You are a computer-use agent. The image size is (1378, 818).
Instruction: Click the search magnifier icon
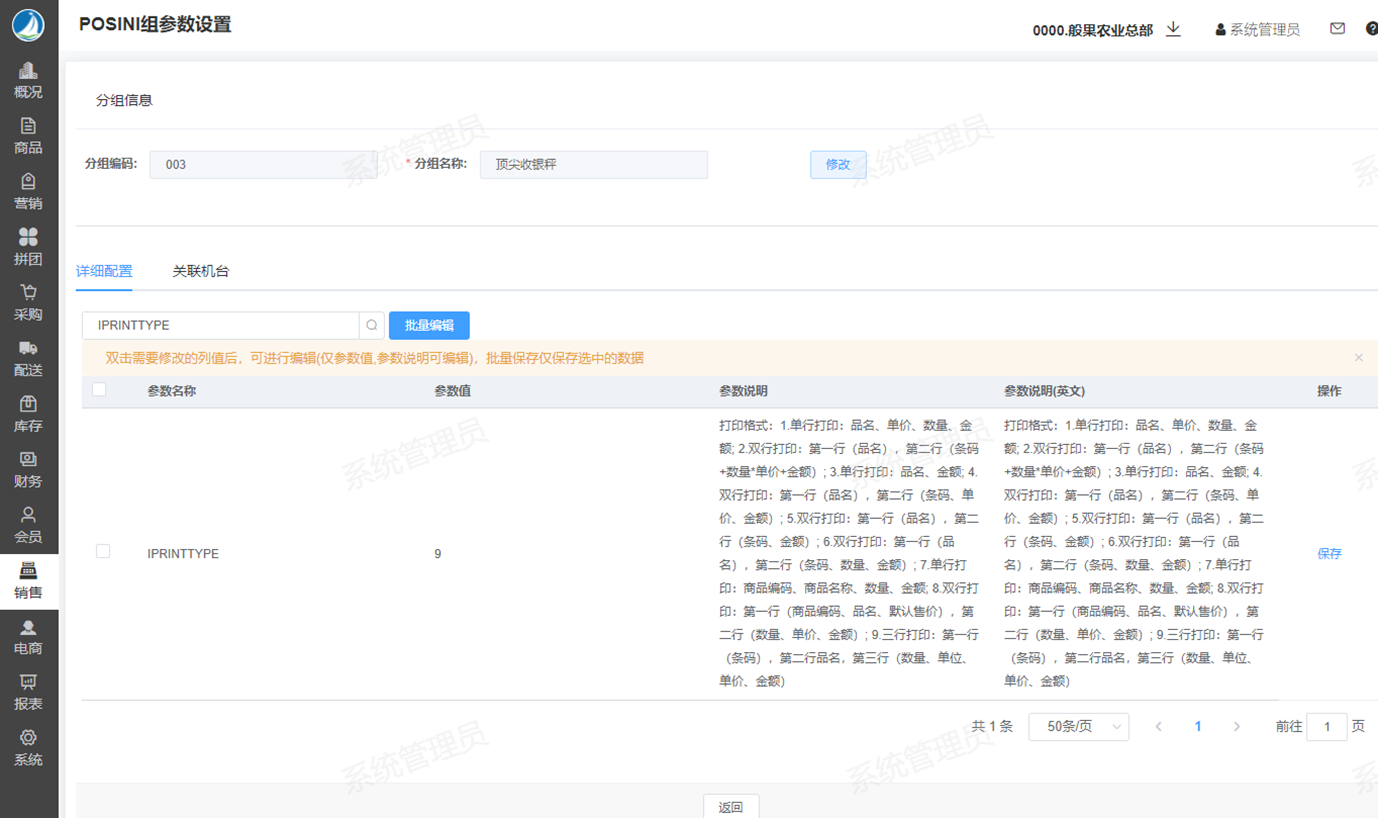[x=371, y=326]
